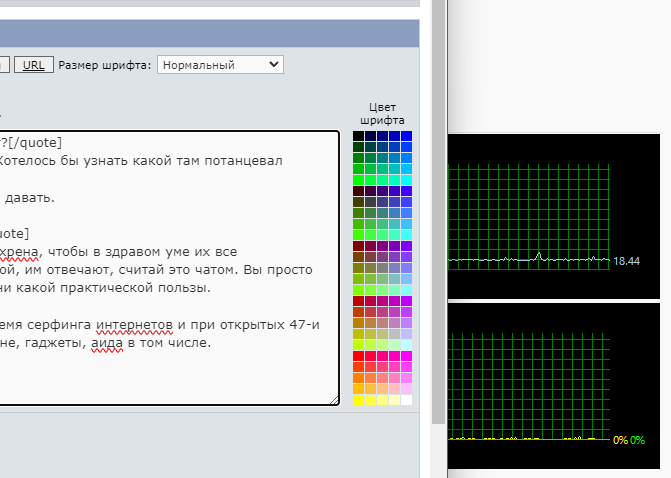Choose the pure red font color swatch
Screen dimensions: 671x478
pyautogui.click(x=359, y=356)
